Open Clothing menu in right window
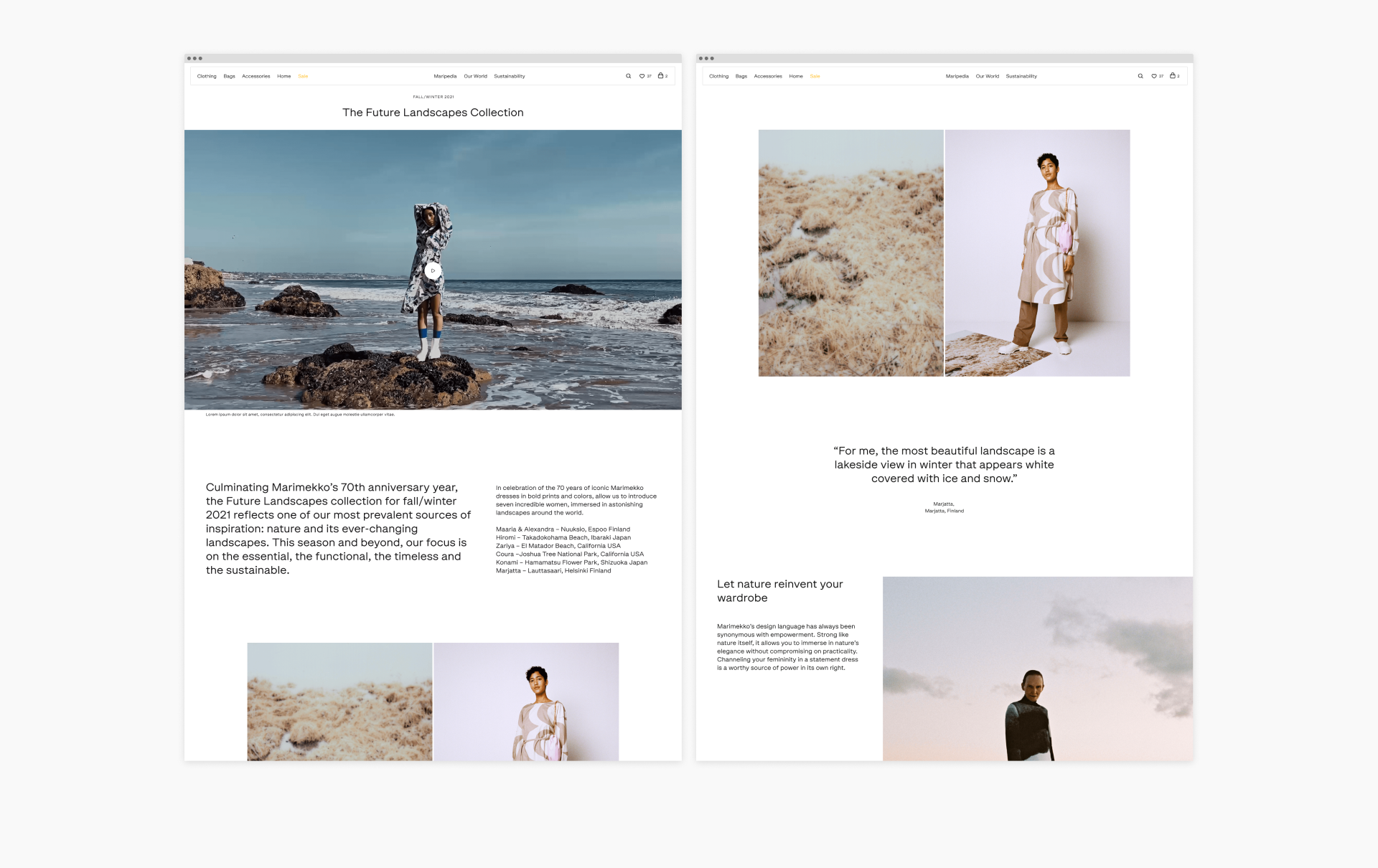 (x=718, y=76)
